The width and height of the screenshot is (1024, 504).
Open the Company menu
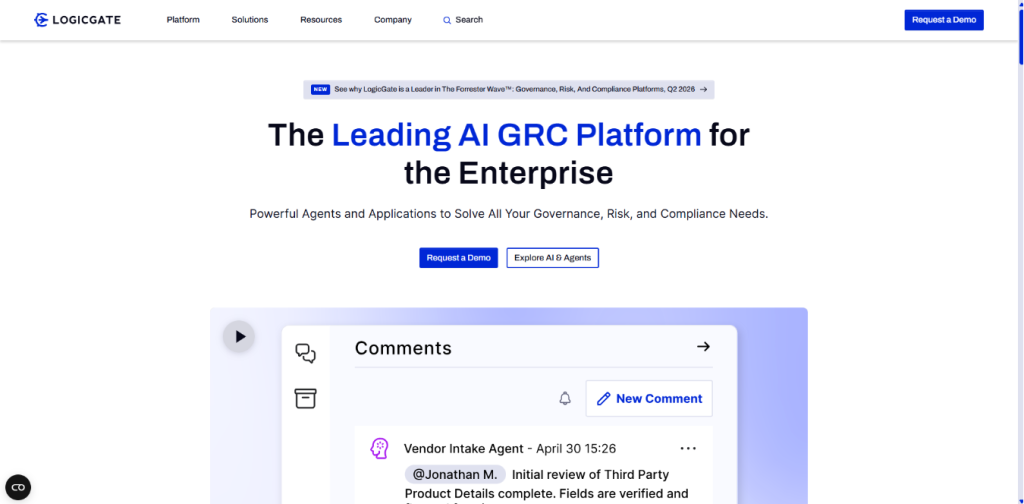click(x=392, y=20)
